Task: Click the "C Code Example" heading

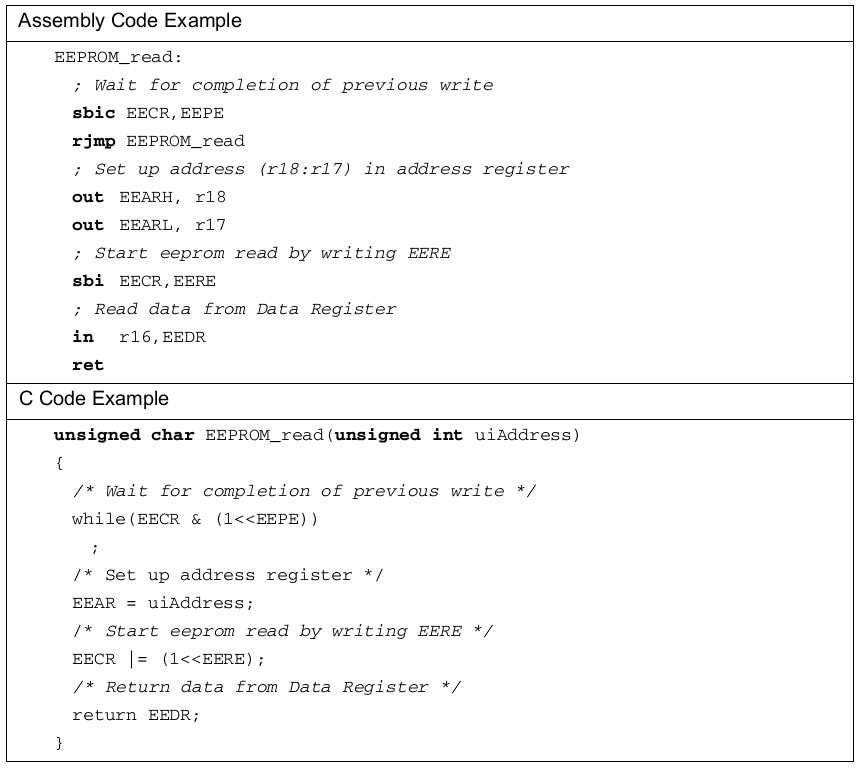Action: (x=94, y=399)
